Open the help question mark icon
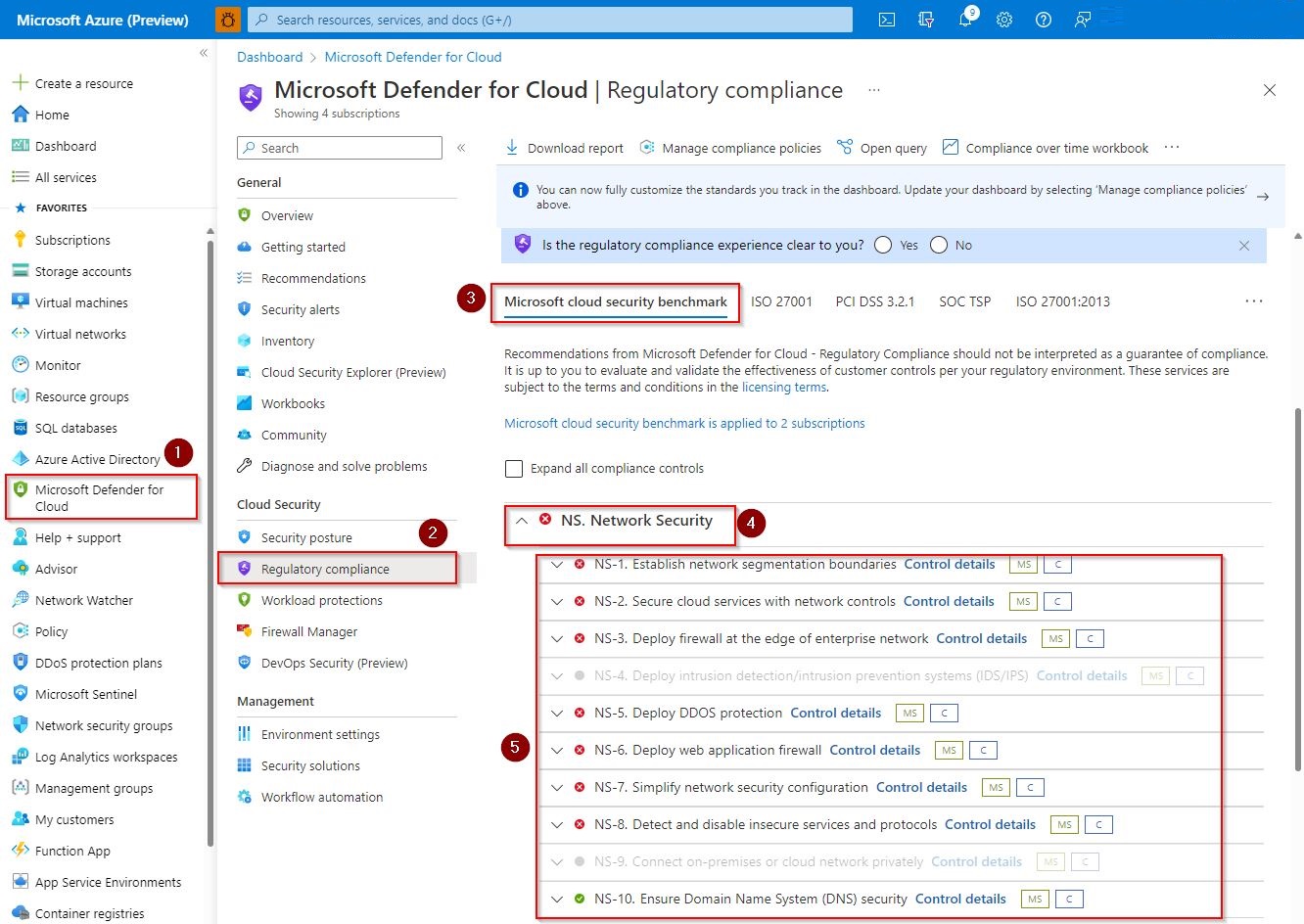This screenshot has width=1304, height=924. pos(1044,20)
